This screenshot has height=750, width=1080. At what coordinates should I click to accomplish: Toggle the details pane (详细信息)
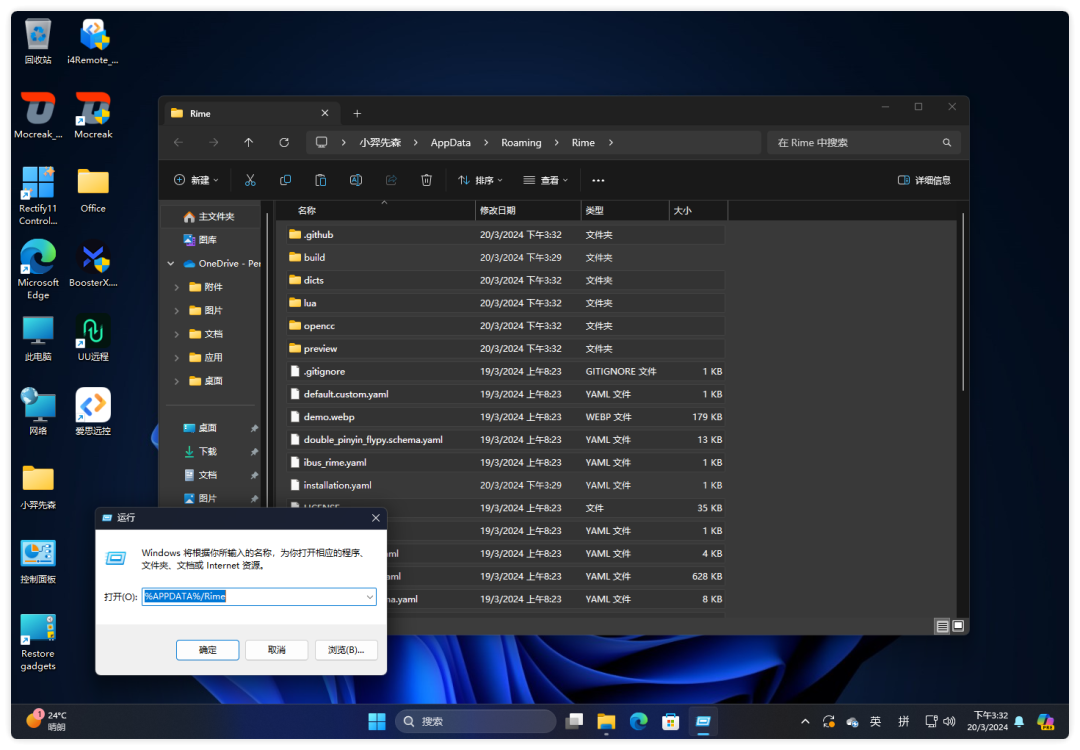(x=924, y=180)
